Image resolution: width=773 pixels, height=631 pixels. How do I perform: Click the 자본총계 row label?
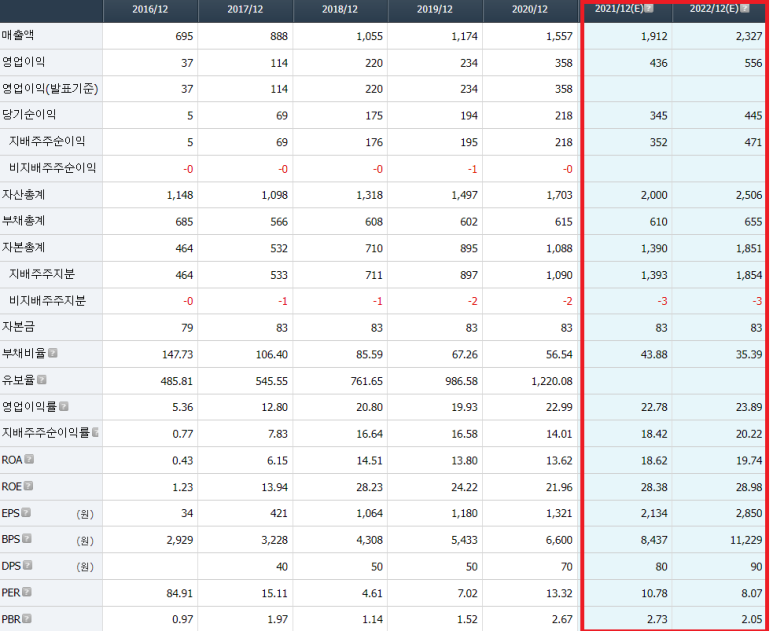click(23, 247)
